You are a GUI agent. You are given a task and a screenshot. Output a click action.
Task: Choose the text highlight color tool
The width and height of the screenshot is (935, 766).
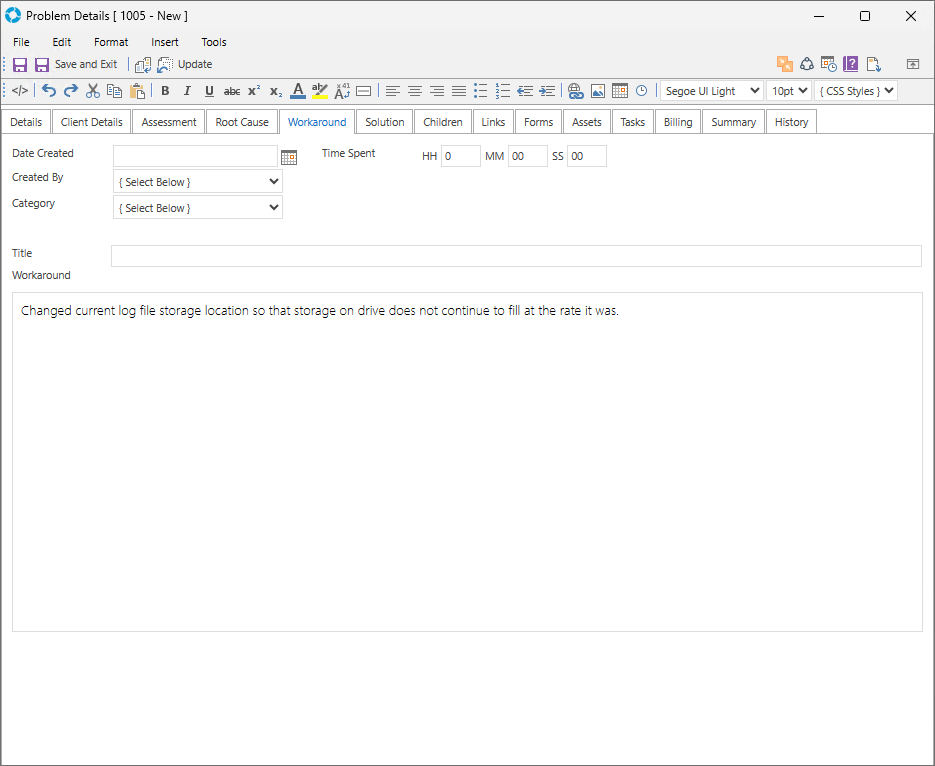point(320,91)
